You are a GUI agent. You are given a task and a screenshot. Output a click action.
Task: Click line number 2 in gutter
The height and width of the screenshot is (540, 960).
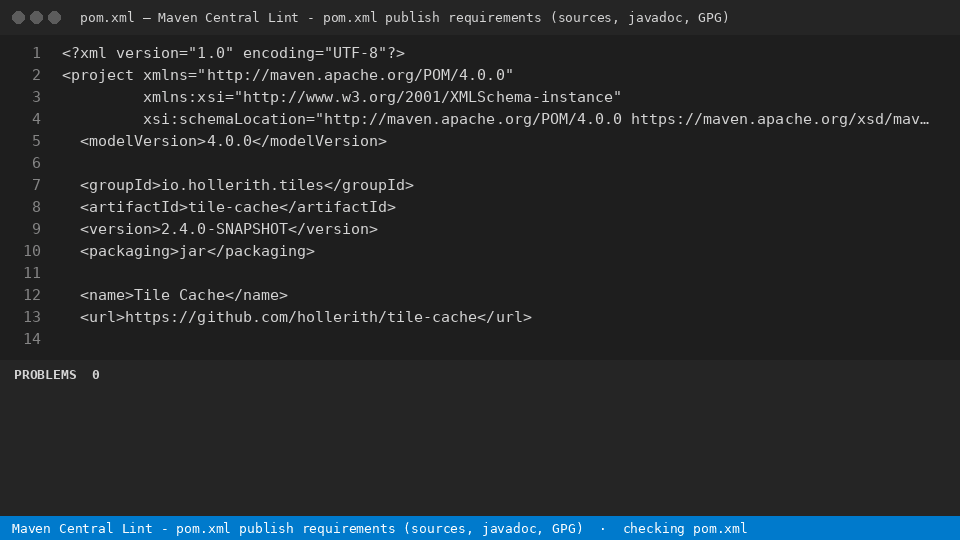36,75
